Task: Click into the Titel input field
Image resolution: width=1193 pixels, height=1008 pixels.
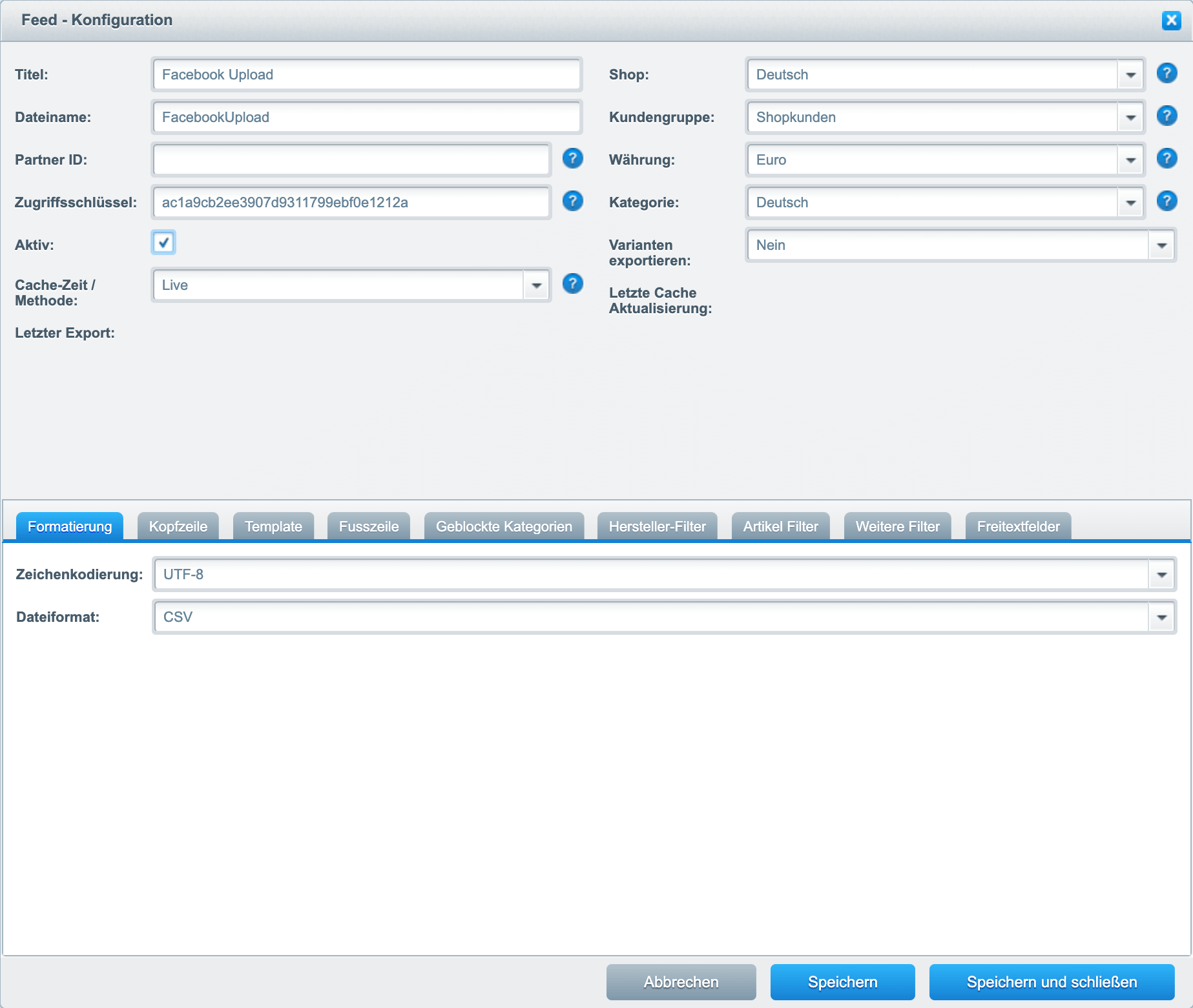Action: coord(366,75)
